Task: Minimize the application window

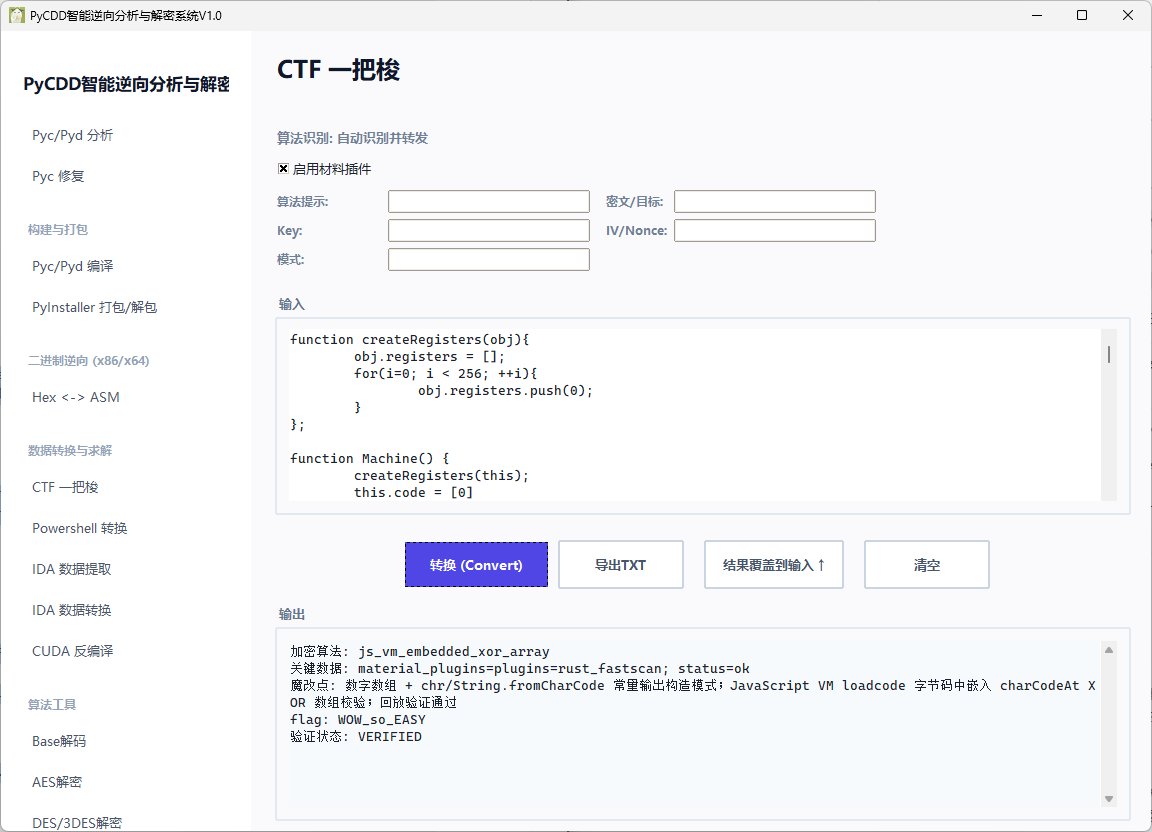Action: (1037, 15)
